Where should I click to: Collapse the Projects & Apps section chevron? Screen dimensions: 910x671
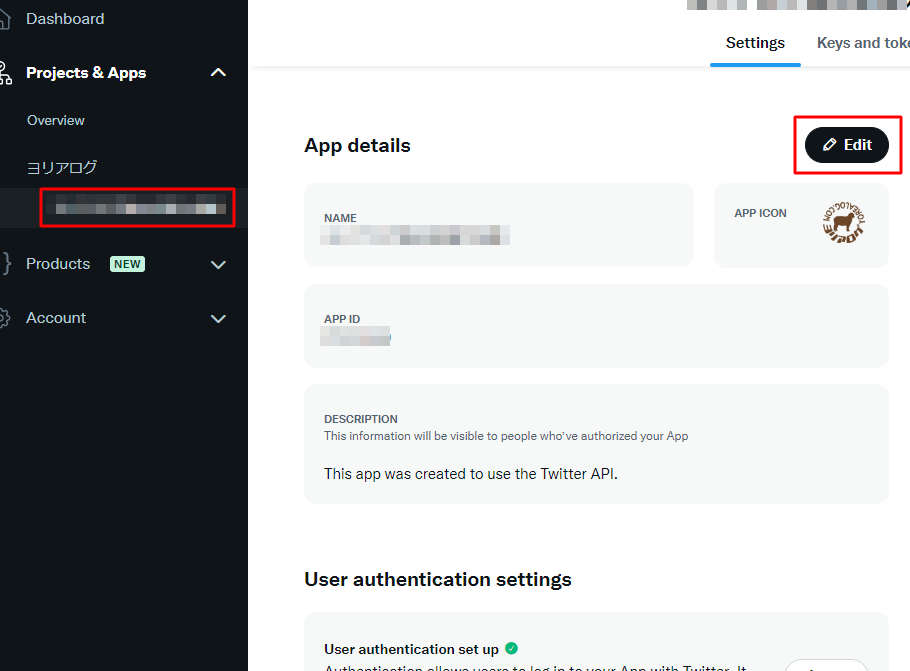pos(218,73)
